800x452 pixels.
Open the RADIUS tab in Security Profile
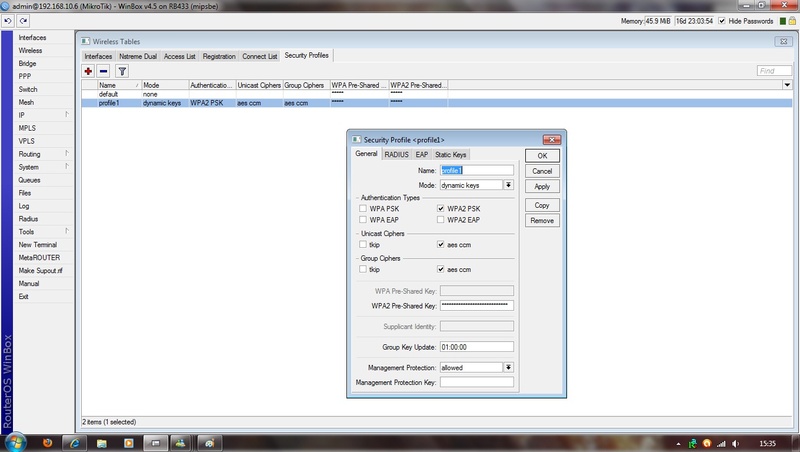tap(396, 155)
